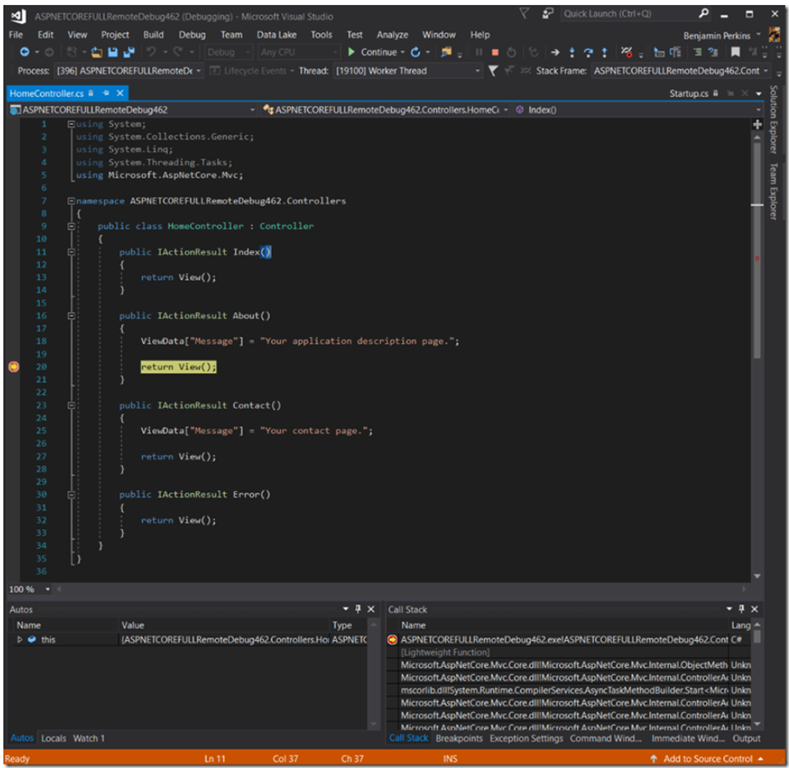Open the File menu
The width and height of the screenshot is (789, 768).
[16, 35]
